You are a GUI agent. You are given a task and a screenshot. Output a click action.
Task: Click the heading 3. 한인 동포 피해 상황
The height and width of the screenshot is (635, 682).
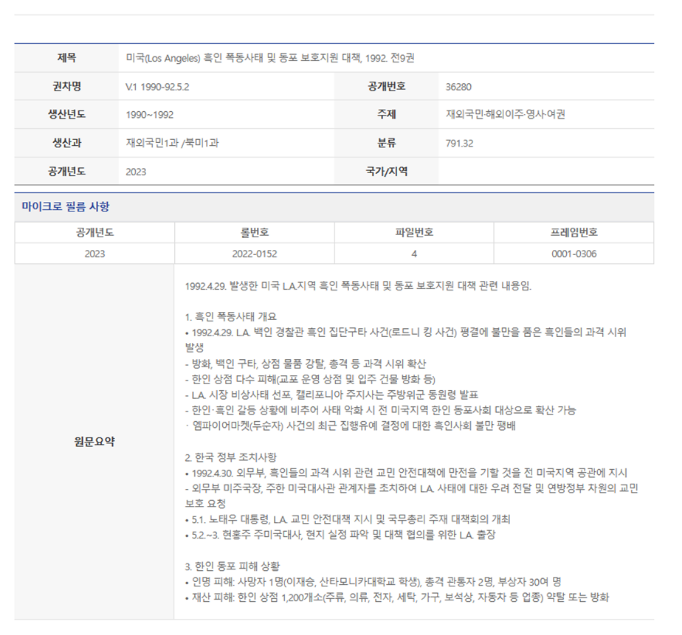(x=232, y=566)
